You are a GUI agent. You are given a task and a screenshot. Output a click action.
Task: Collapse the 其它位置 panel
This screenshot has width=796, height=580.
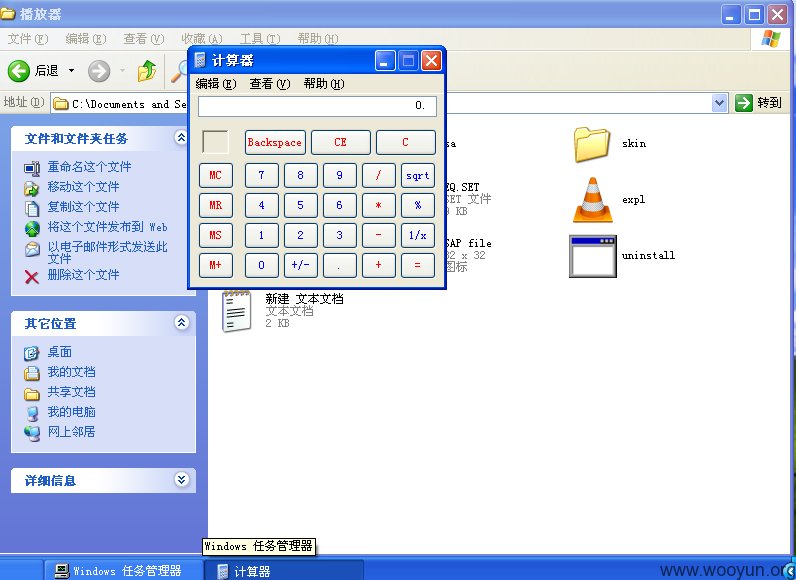tap(181, 322)
